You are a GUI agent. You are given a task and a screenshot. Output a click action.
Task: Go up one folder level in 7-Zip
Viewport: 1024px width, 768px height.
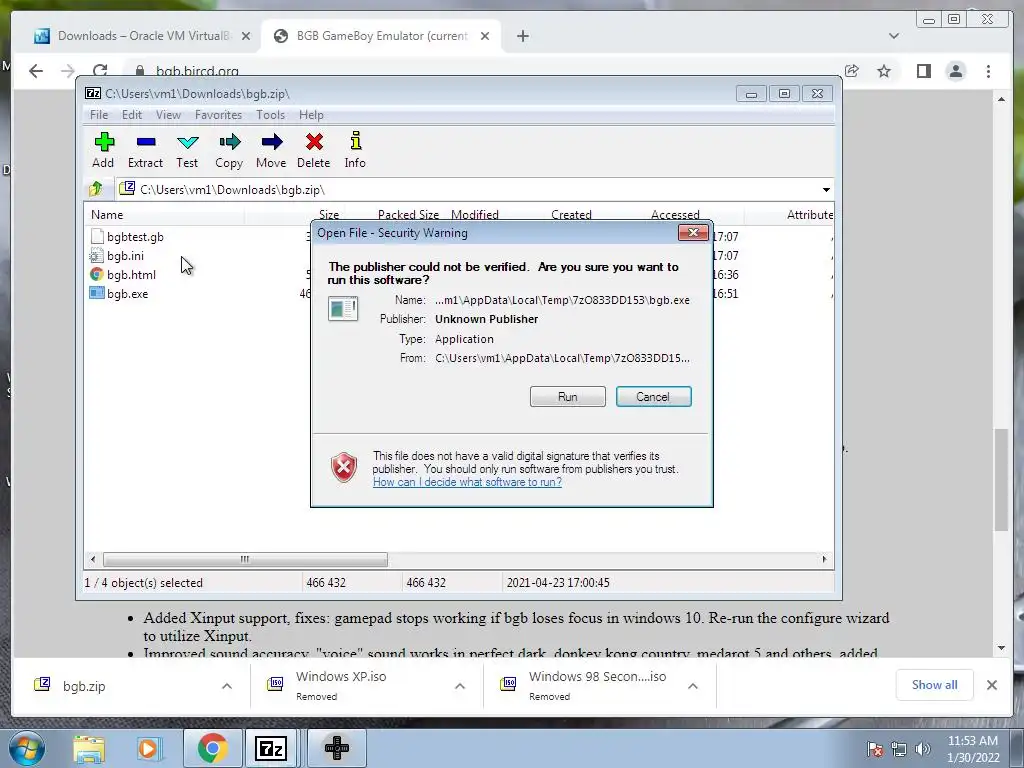[x=96, y=189]
